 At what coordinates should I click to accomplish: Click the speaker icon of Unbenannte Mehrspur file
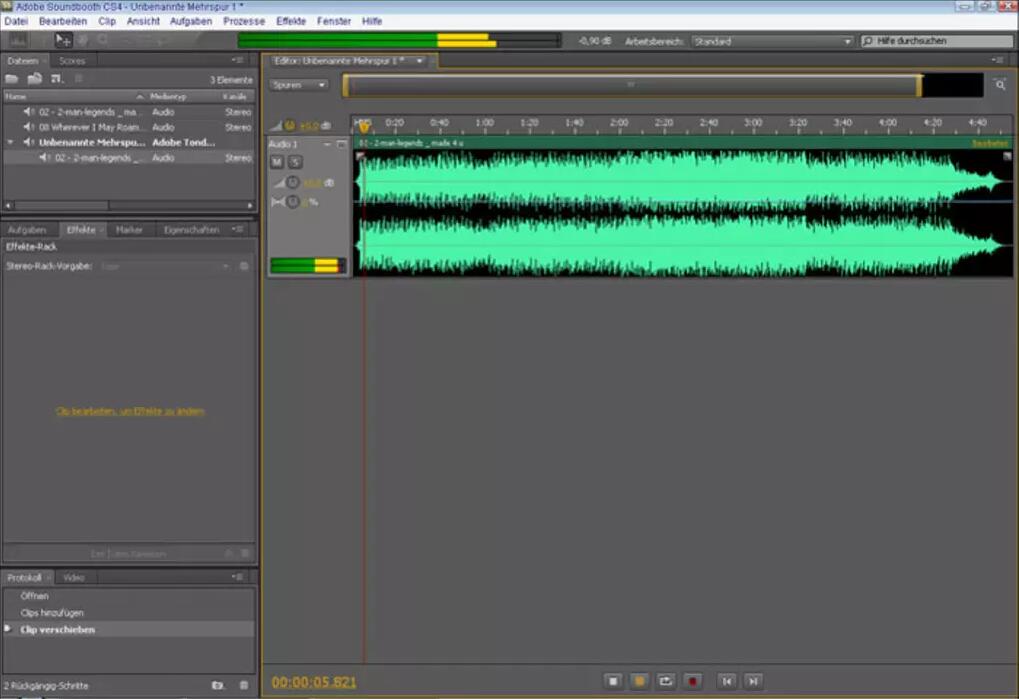click(x=29, y=142)
